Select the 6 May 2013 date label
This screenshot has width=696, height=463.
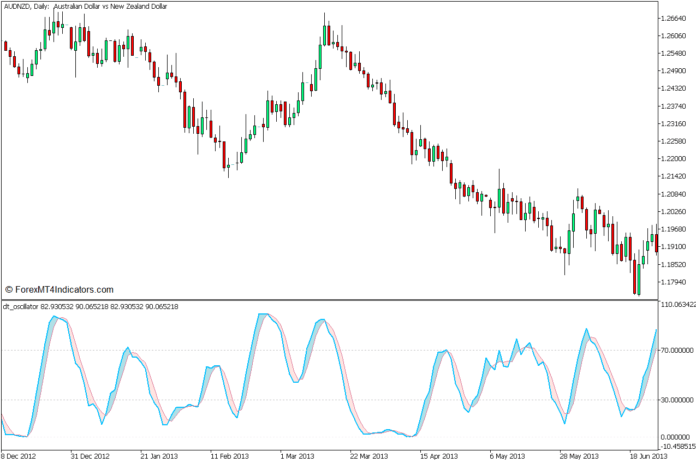click(x=509, y=453)
